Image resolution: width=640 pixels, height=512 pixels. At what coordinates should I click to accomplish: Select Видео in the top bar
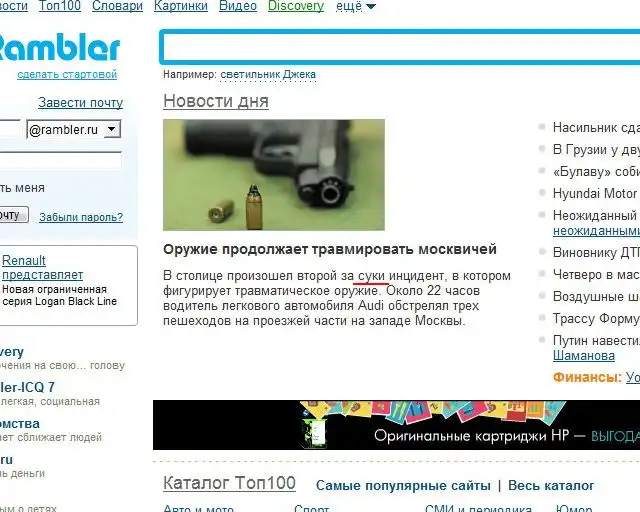(238, 6)
